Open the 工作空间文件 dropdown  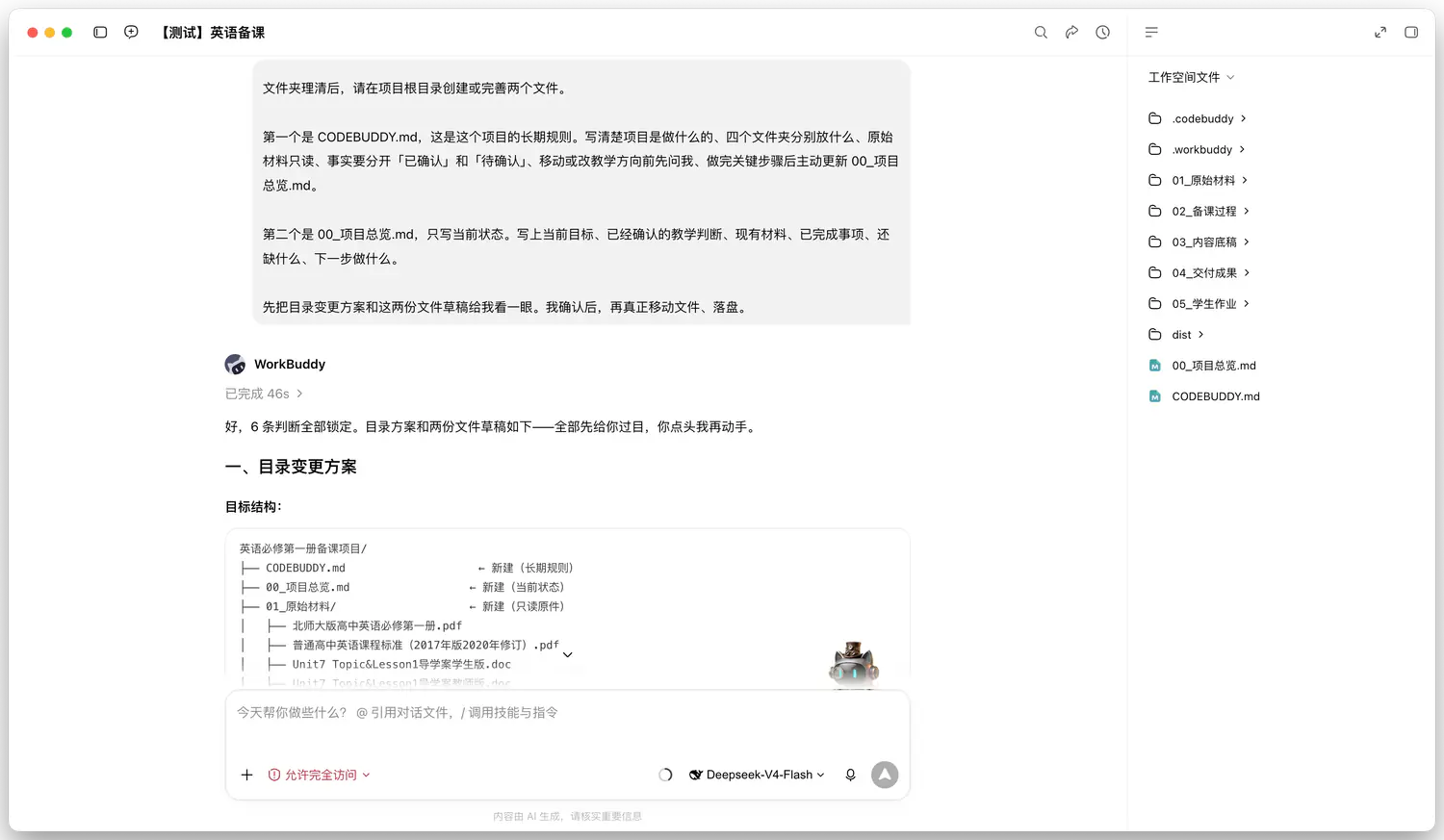(x=1191, y=77)
